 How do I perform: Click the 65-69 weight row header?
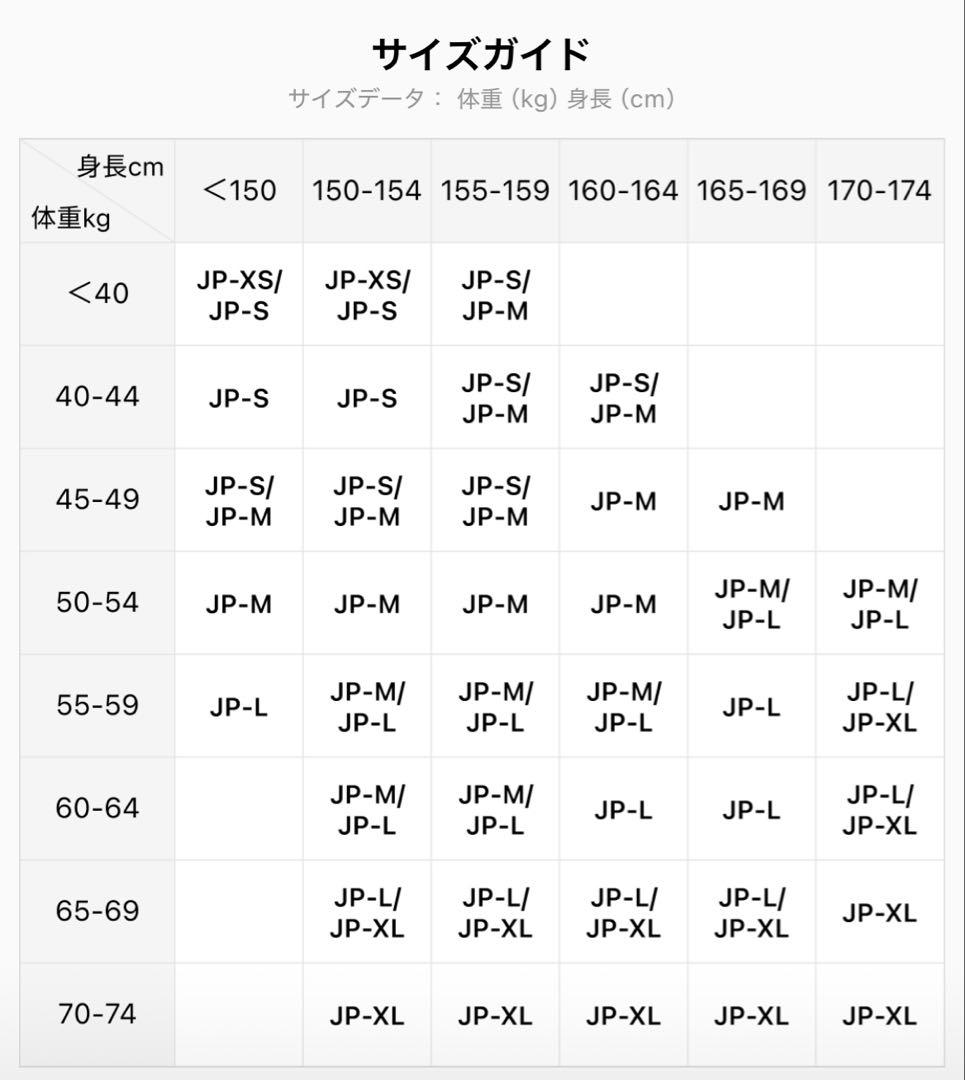coord(97,911)
